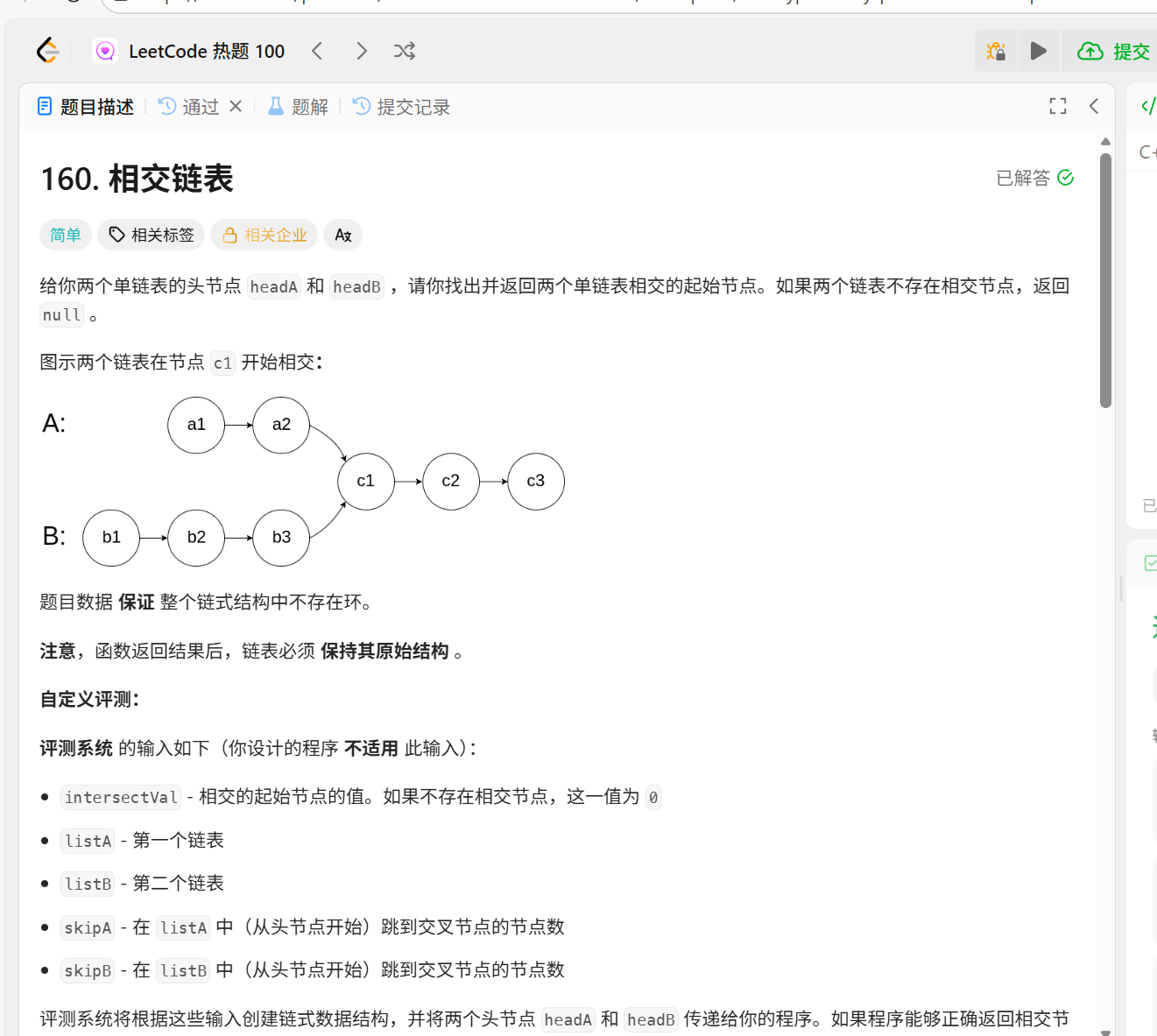Open the LeetCode 热题 100 study plan

point(190,52)
